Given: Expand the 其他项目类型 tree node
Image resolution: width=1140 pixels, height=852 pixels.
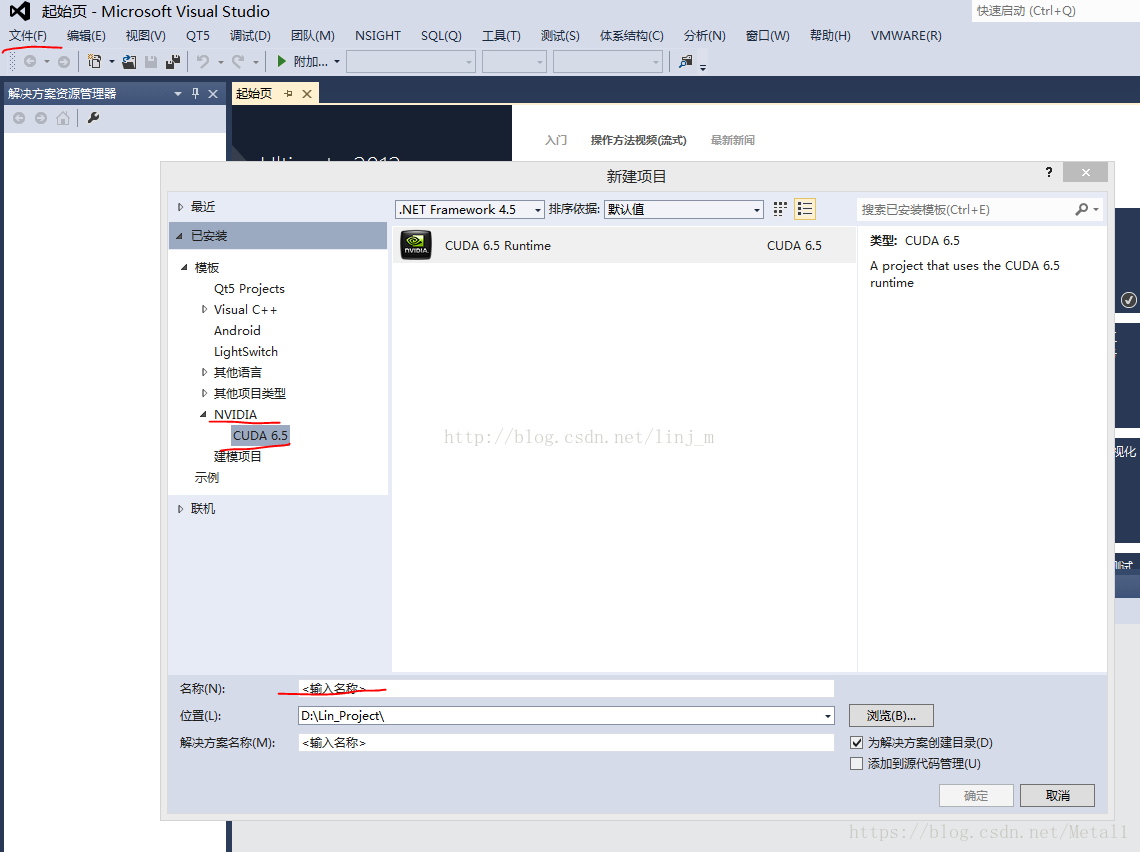Looking at the screenshot, I should click(204, 393).
